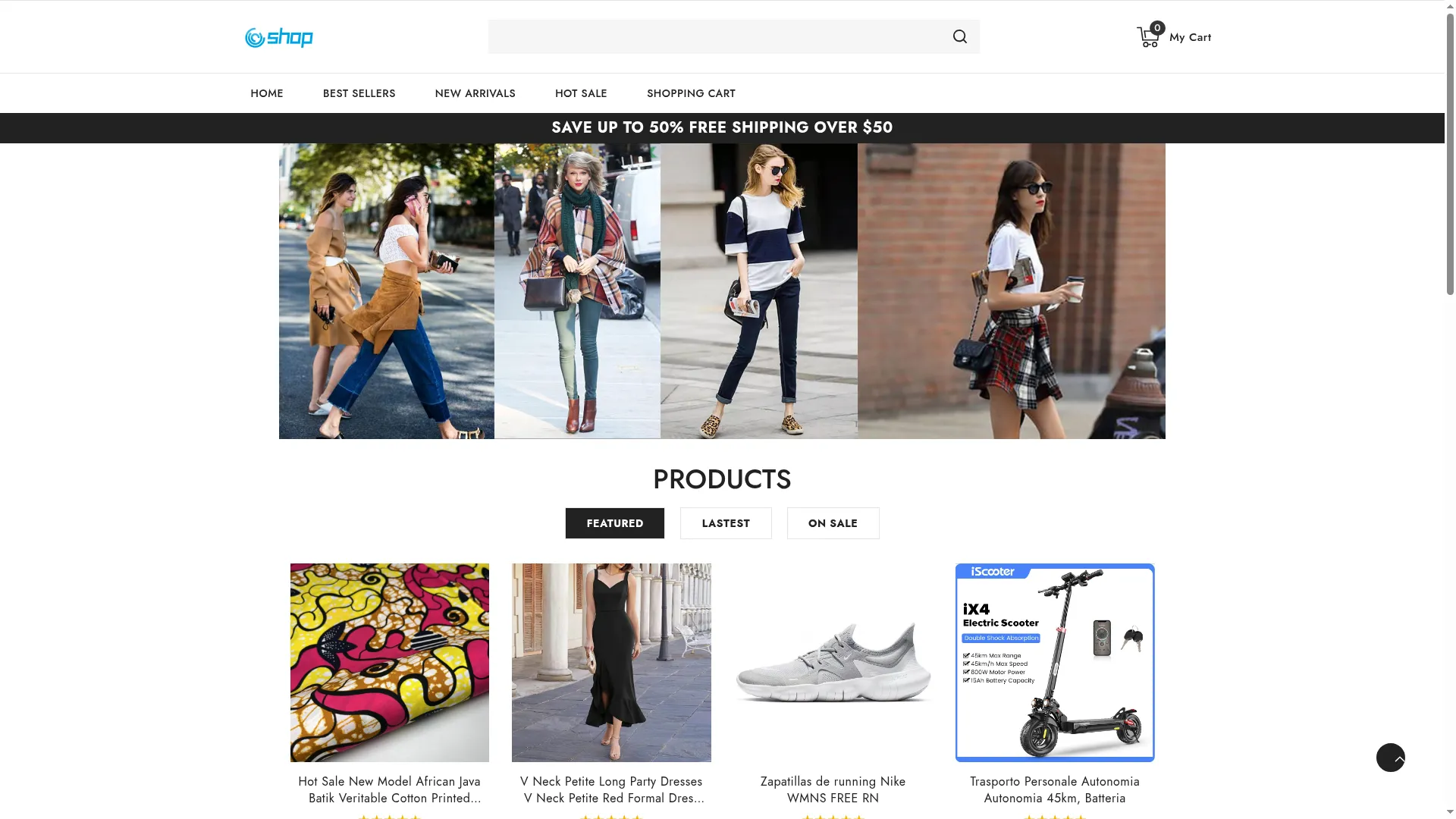The height and width of the screenshot is (819, 1456).
Task: Open Hot Sale African Java Batik title
Action: pos(390,789)
